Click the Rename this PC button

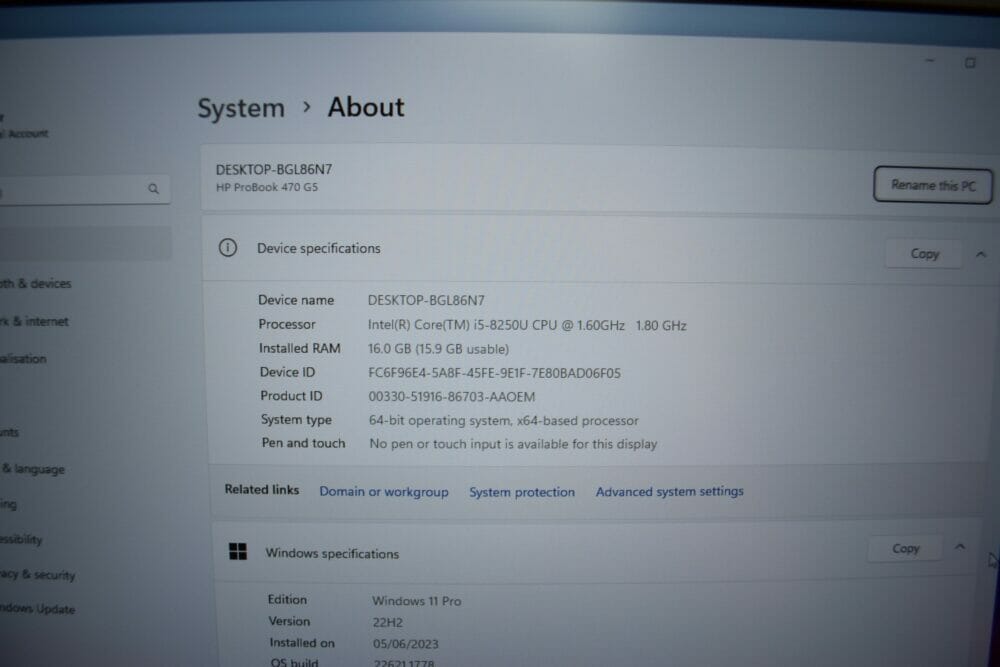(933, 186)
